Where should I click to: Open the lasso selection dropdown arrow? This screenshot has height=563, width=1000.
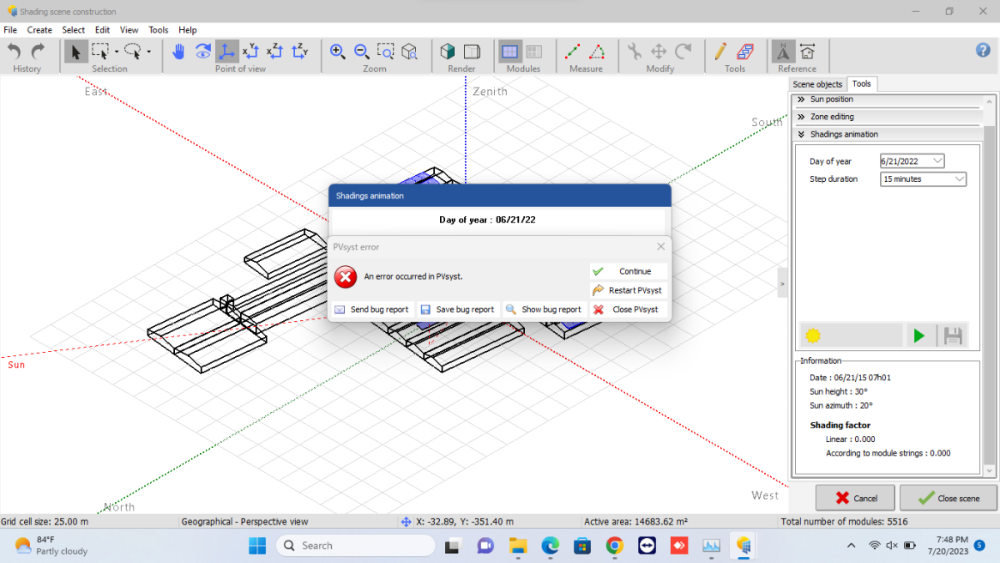point(149,52)
